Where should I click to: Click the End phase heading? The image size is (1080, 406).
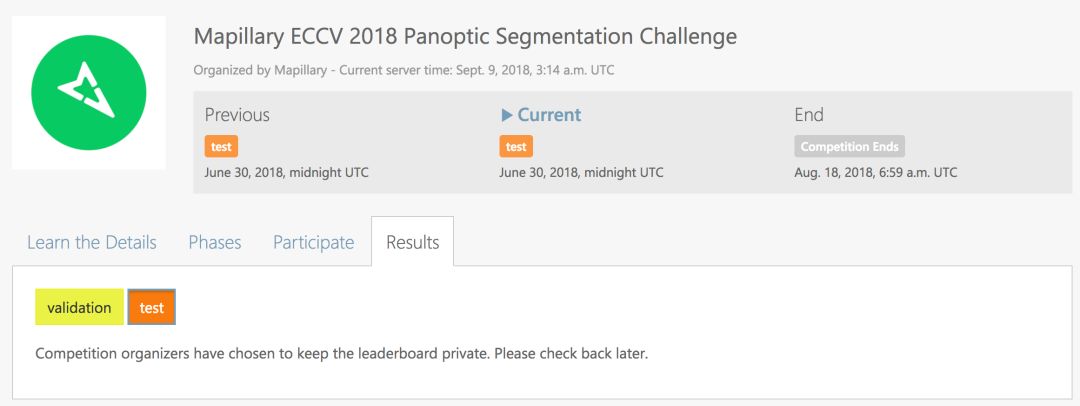coord(809,115)
